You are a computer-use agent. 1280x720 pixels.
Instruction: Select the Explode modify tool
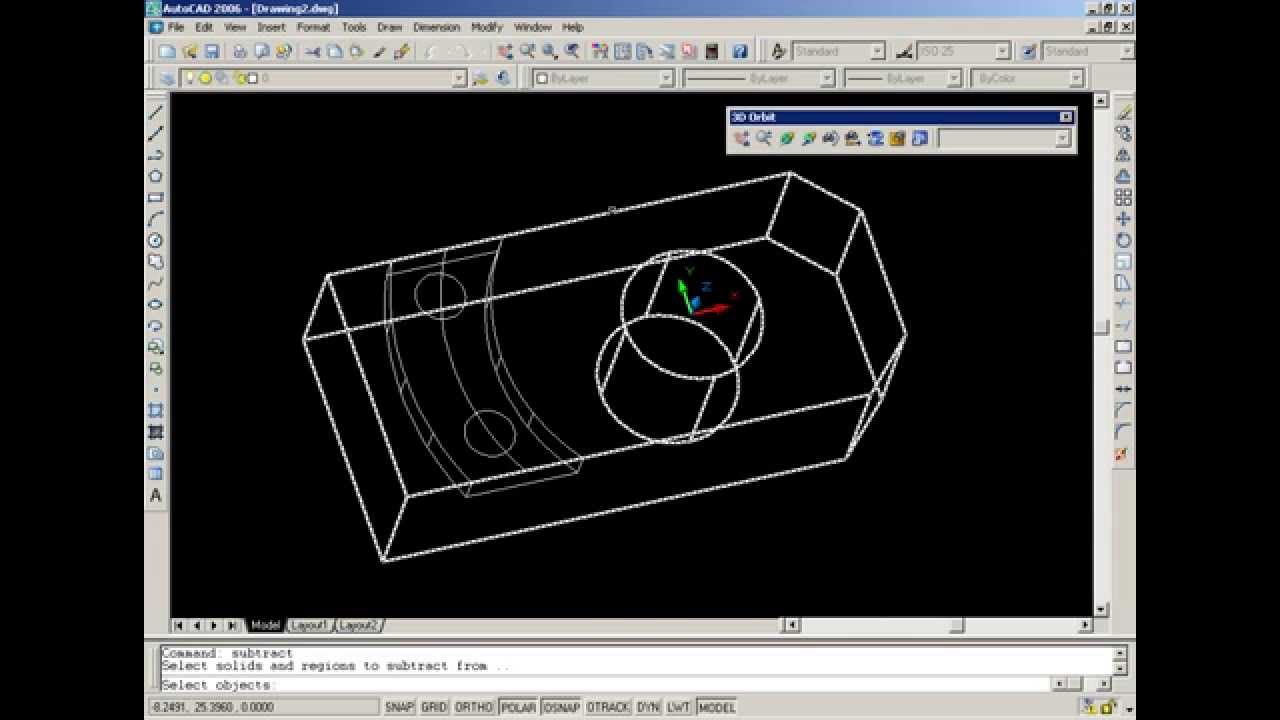coord(1123,454)
